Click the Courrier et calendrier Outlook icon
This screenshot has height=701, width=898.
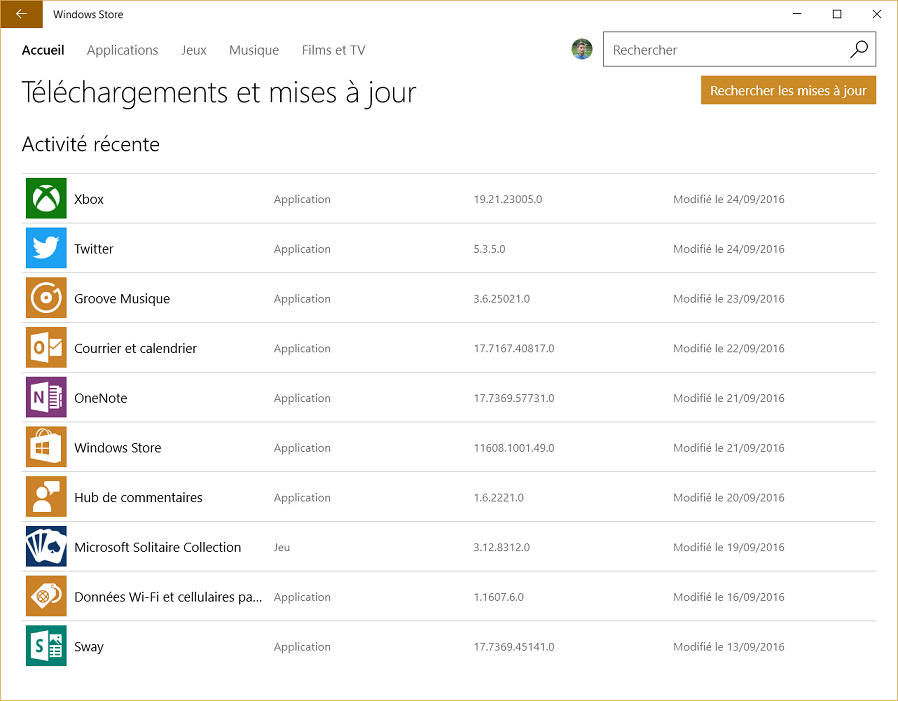click(x=46, y=348)
